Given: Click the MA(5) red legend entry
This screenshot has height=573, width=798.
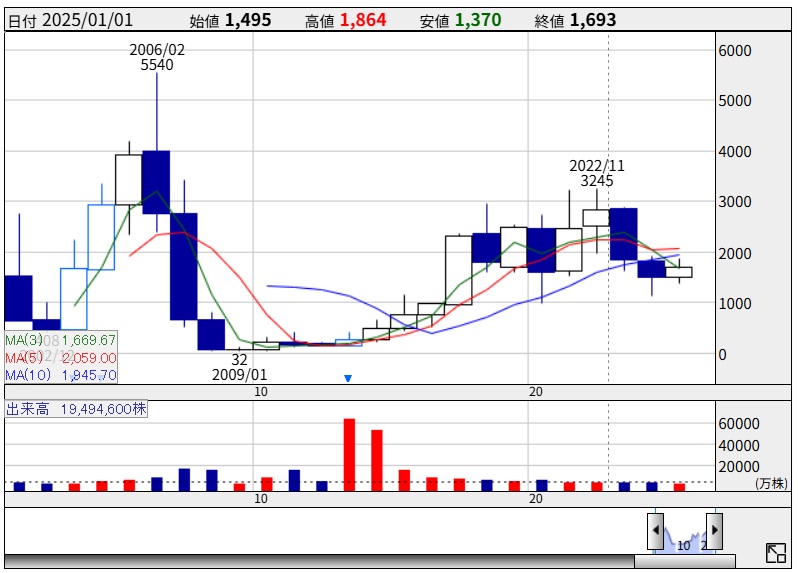Looking at the screenshot, I should pos(60,357).
